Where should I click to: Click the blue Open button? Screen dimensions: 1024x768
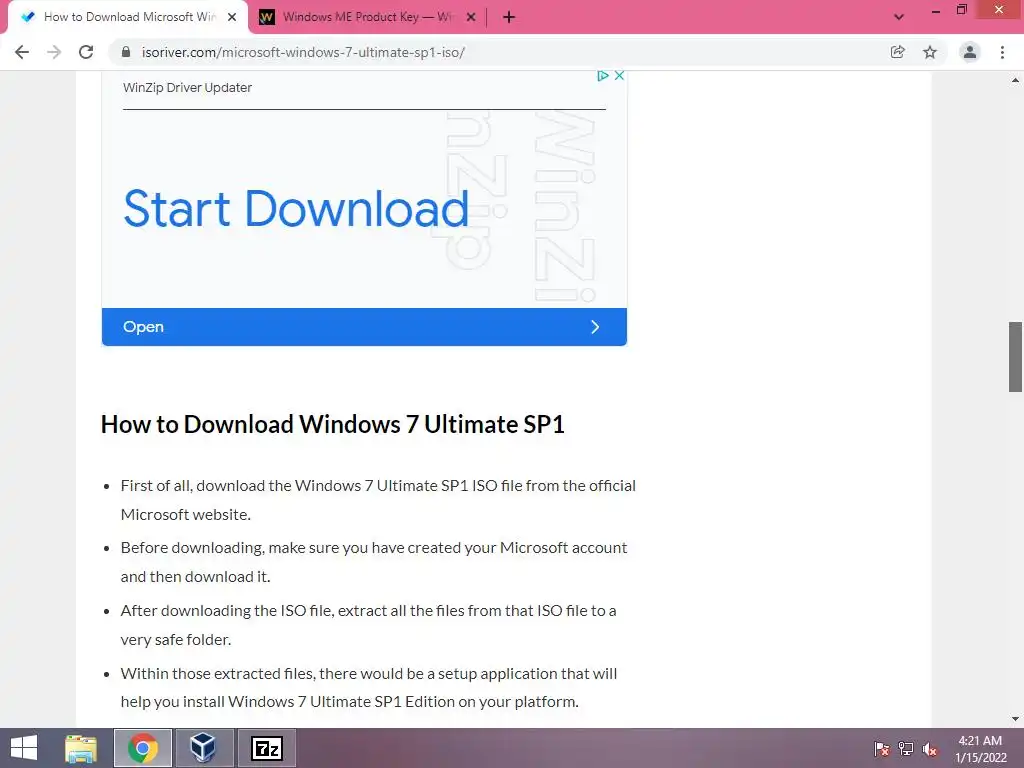pos(364,327)
